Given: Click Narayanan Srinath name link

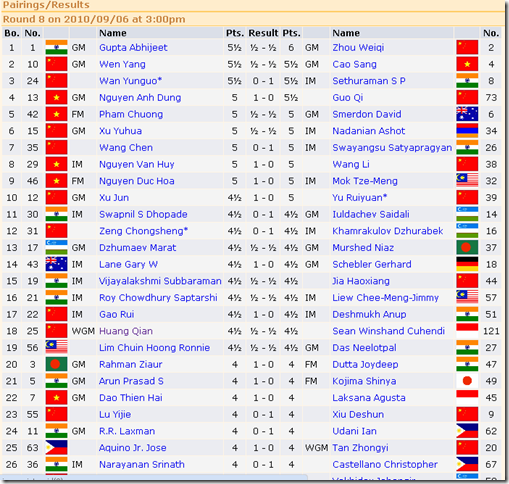Looking at the screenshot, I should click(142, 464).
